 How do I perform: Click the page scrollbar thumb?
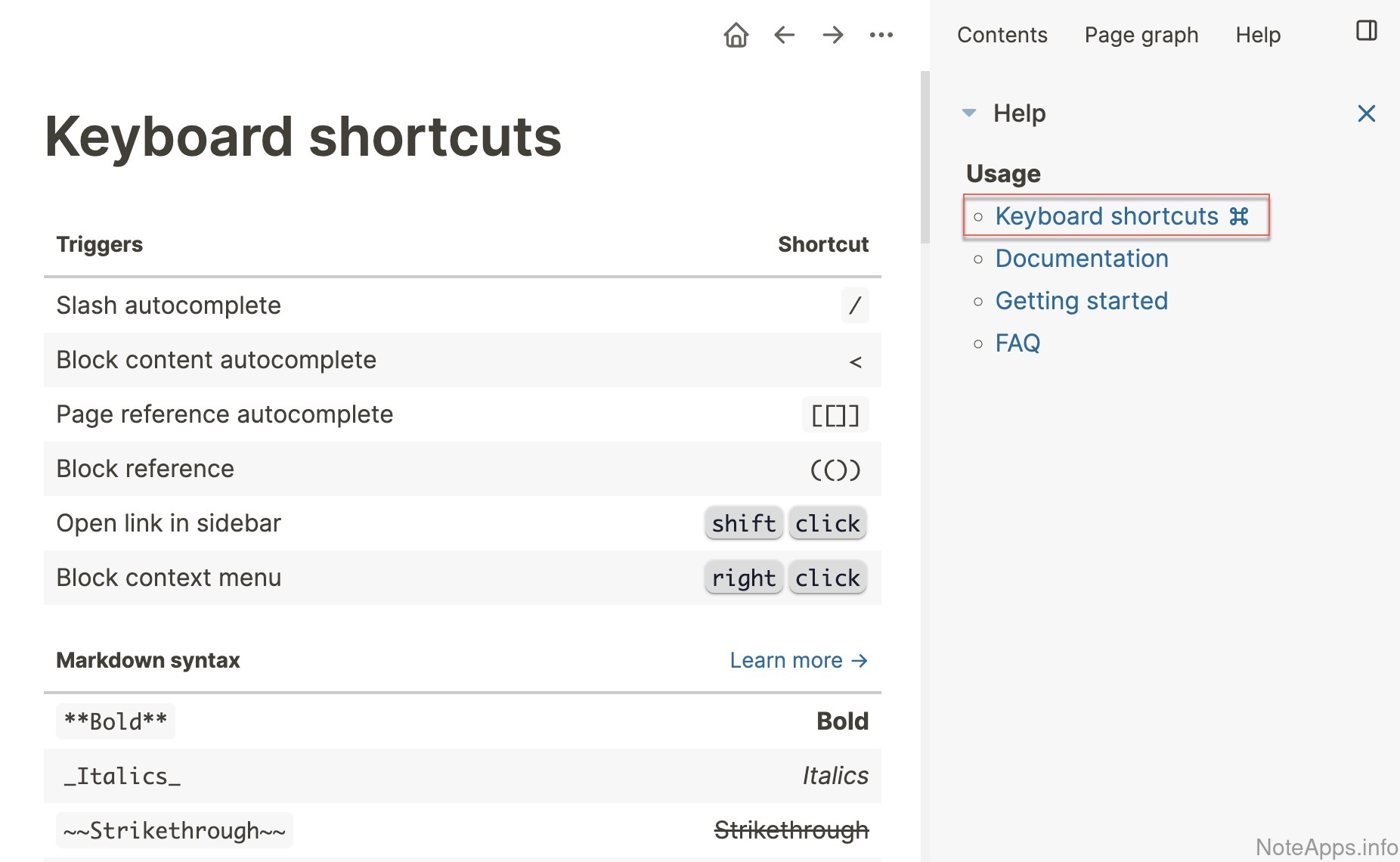coord(925,157)
